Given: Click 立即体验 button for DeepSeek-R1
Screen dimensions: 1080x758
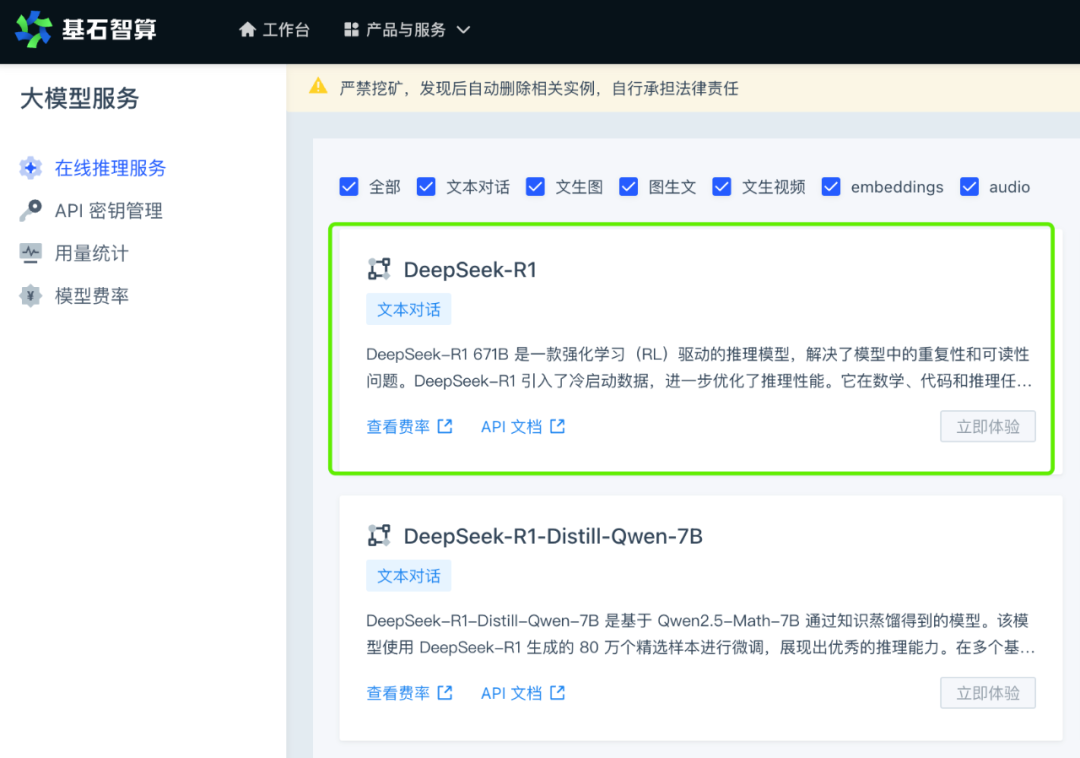Looking at the screenshot, I should click(988, 426).
